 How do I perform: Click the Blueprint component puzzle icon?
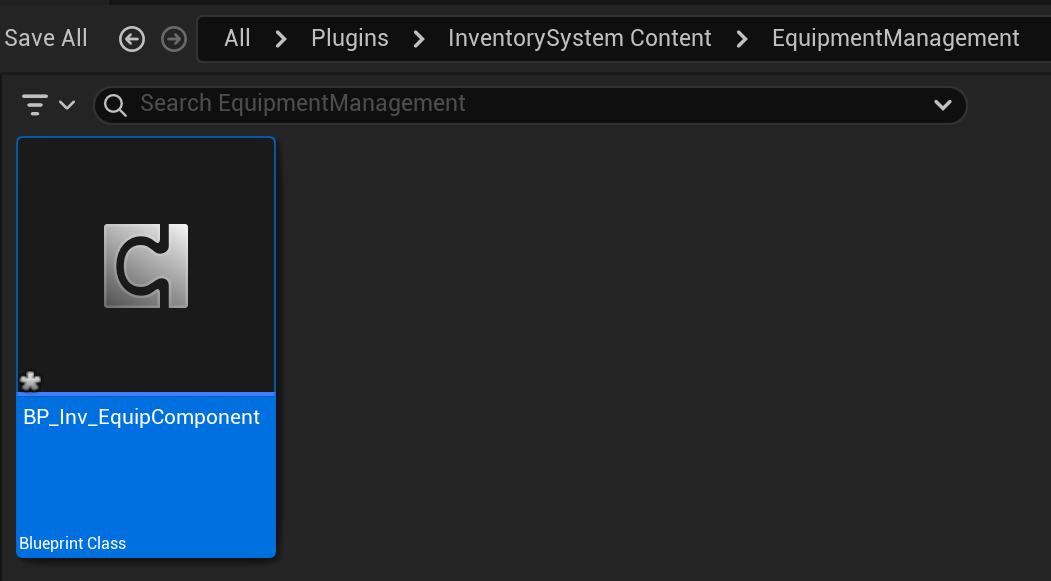coord(146,266)
